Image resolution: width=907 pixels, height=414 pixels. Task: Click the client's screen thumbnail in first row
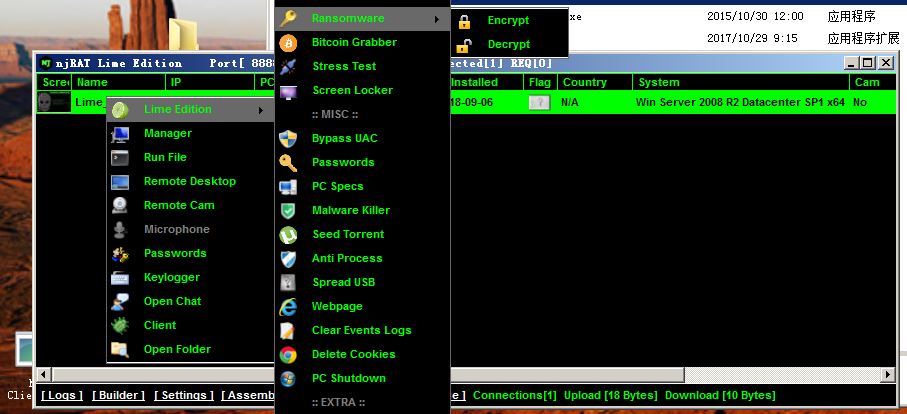tap(54, 102)
